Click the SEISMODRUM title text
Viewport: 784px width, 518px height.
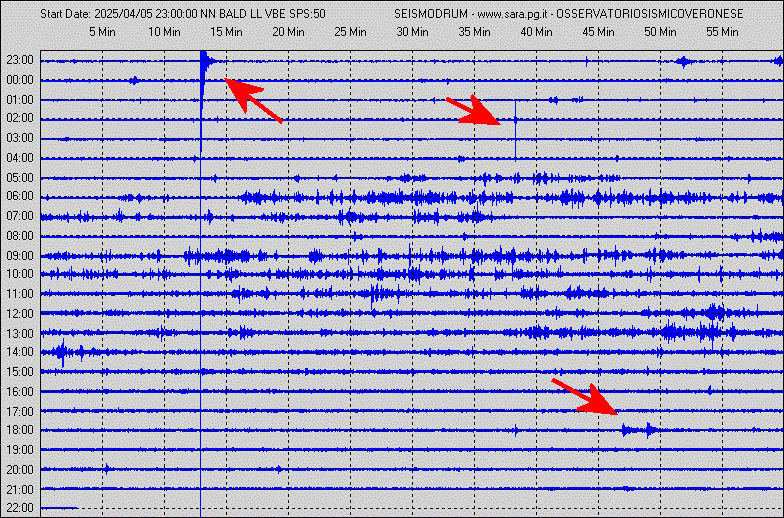[431, 14]
